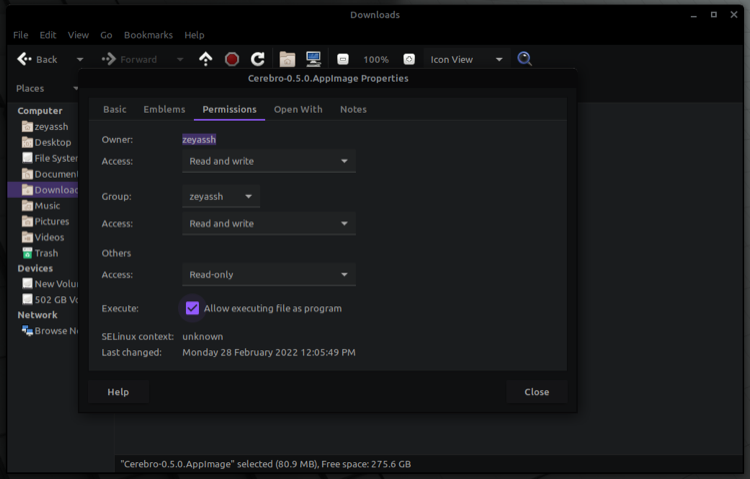Screen dimensions: 750x479
Task: Click the Last changed date text
Action: (x=269, y=352)
